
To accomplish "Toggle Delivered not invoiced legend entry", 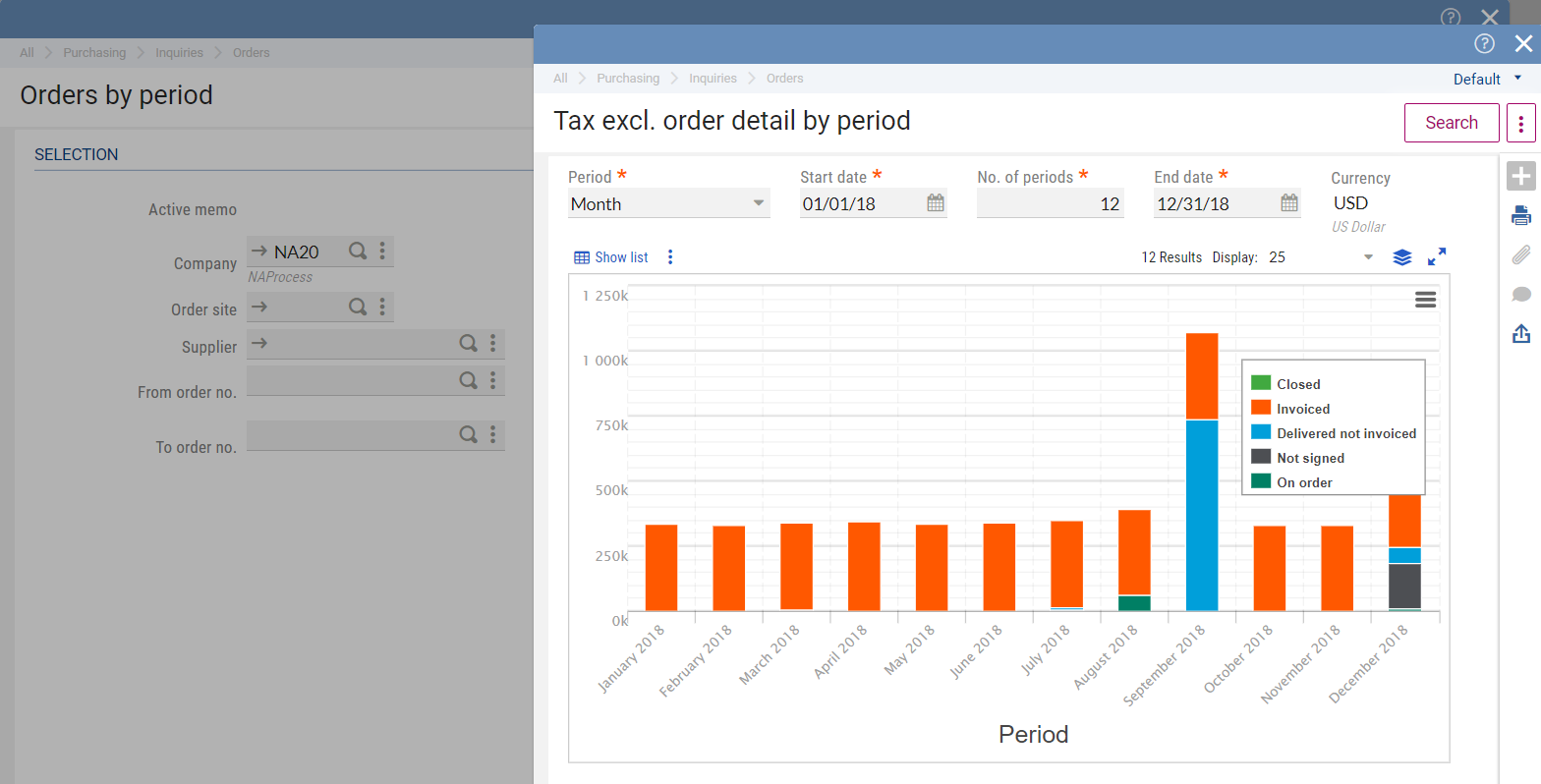I will 1345,433.
